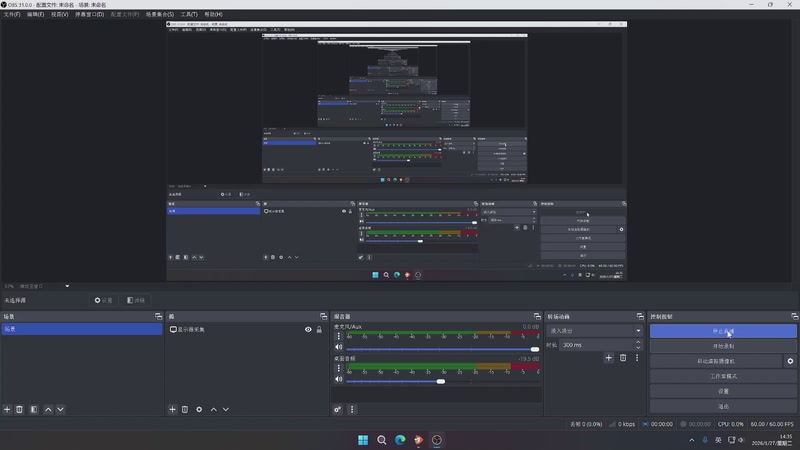Pop out the 转场动画 panel float icon
800x450 pixels.
[x=640, y=316]
